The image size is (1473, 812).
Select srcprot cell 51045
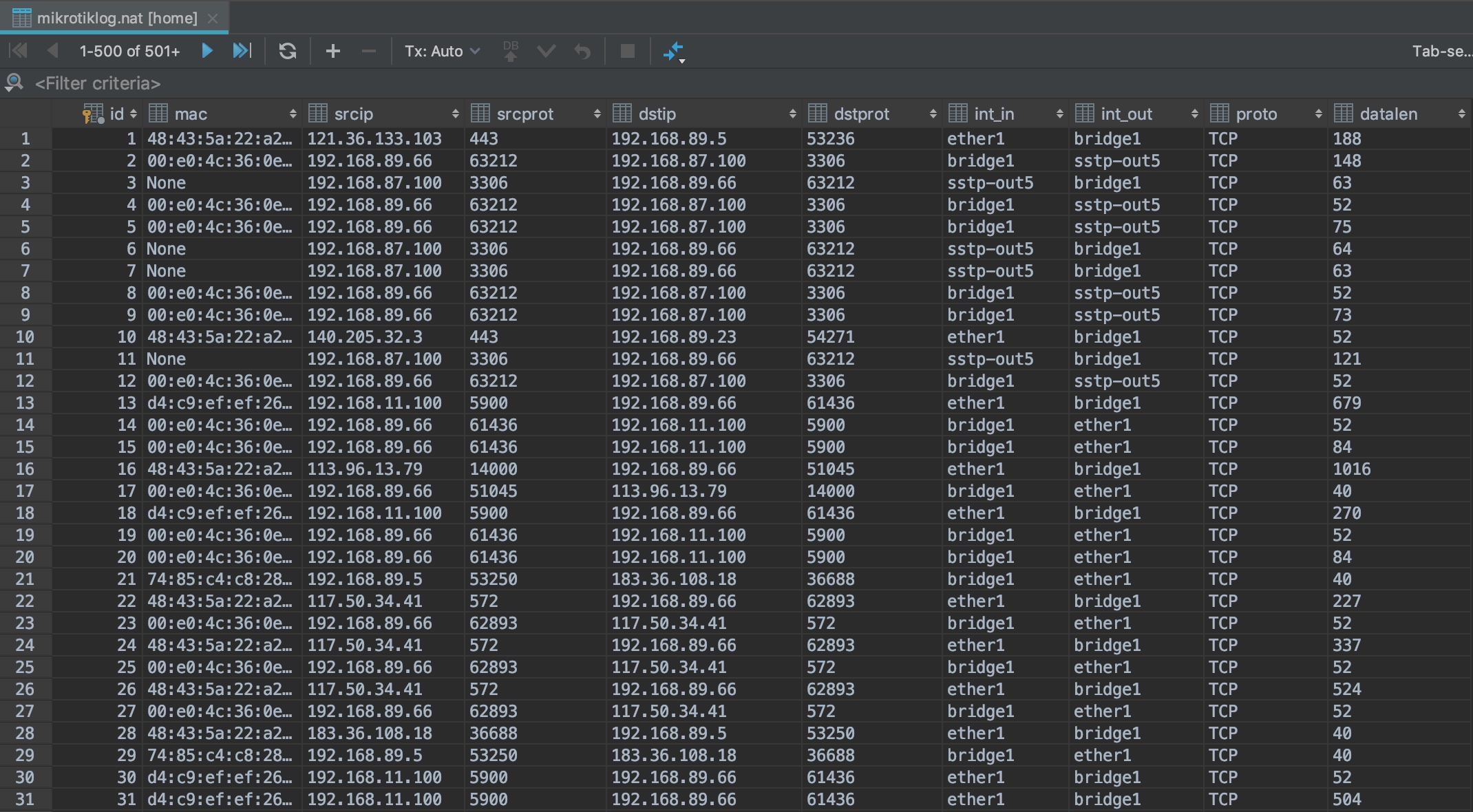536,491
